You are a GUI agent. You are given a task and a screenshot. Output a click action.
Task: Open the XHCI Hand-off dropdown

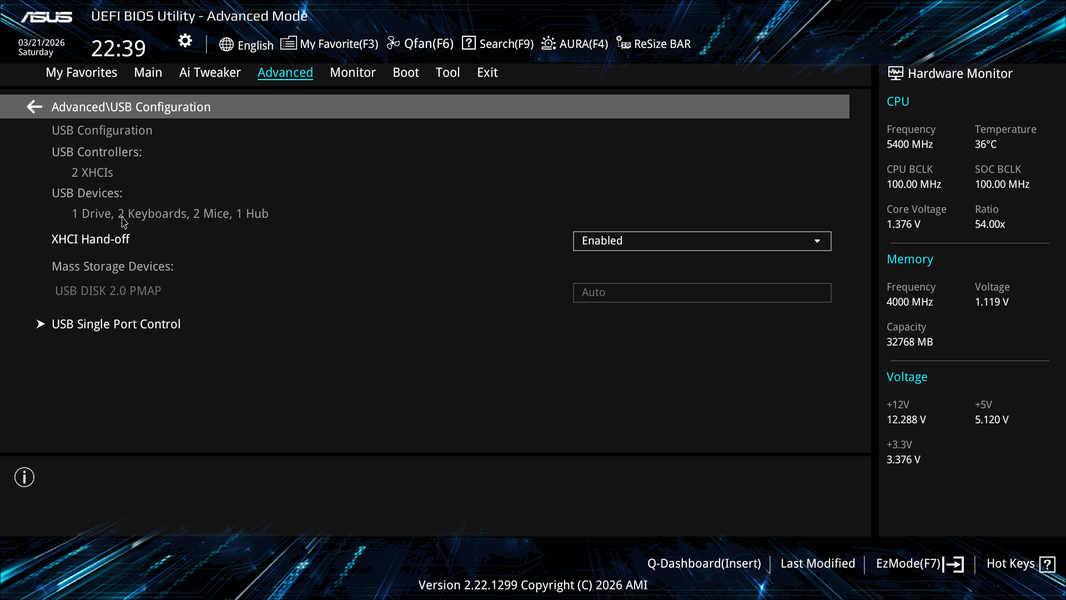(702, 241)
